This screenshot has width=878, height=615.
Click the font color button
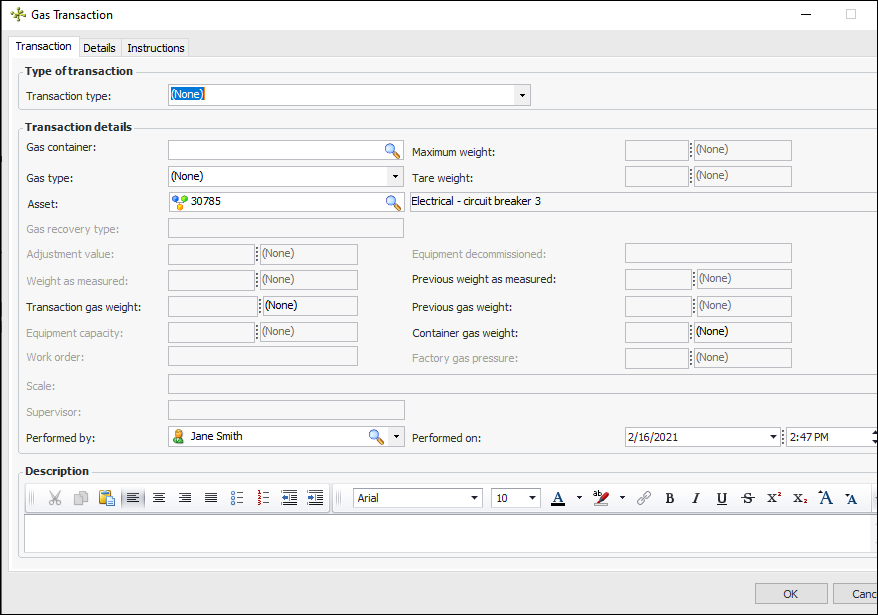coord(558,498)
